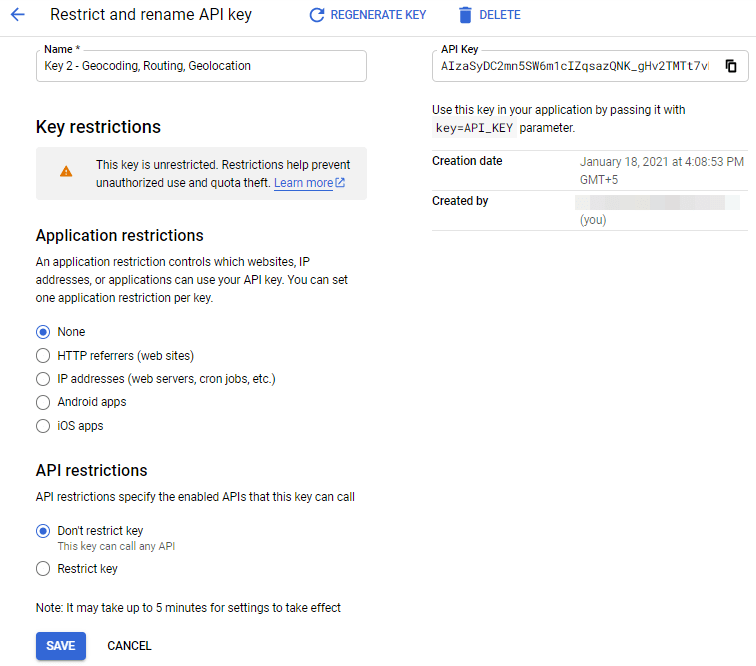756x666 pixels.
Task: Click the Regenerate Key circular arrow icon
Action: pos(317,15)
